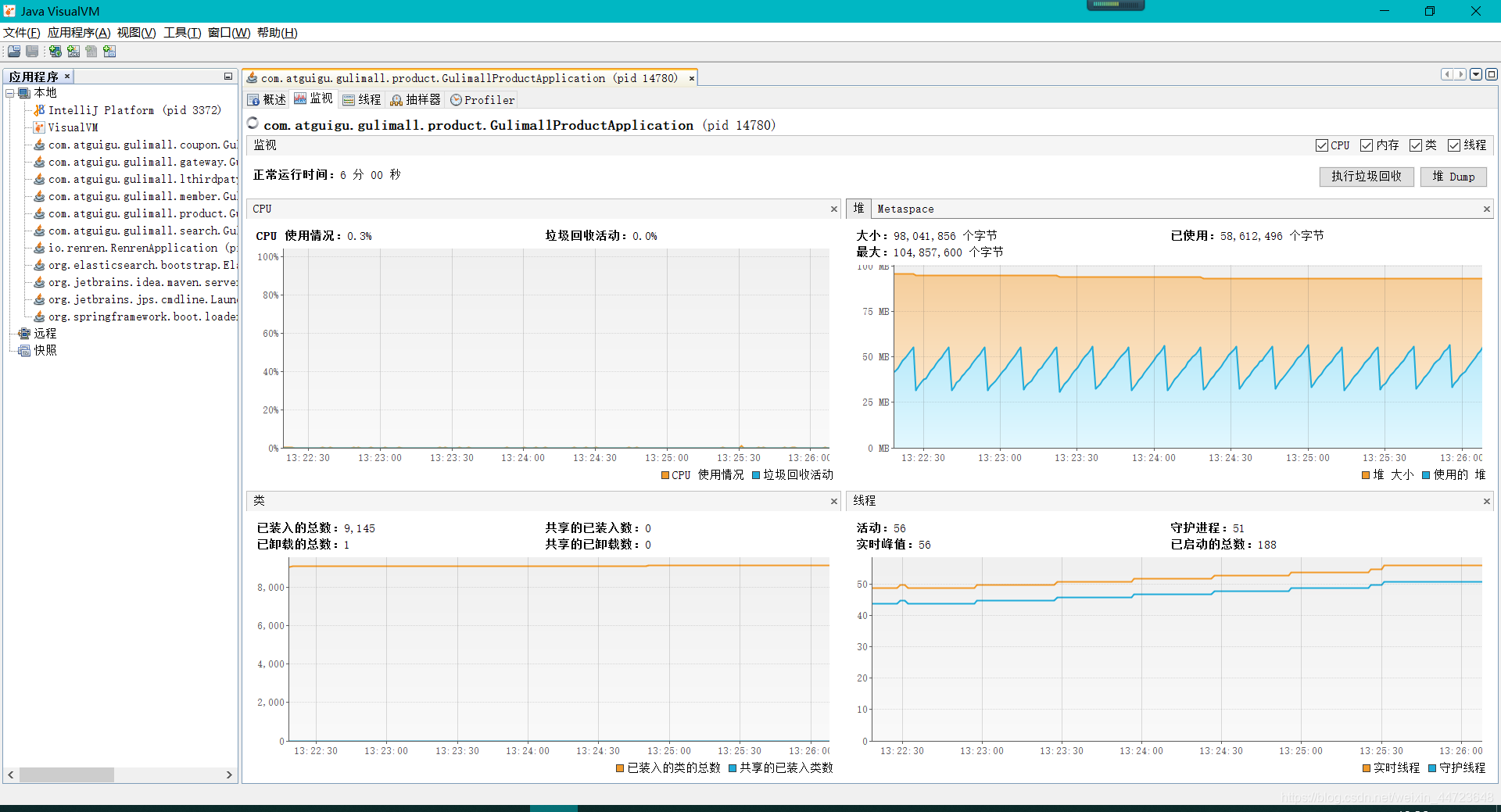This screenshot has height=812, width=1501.
Task: Click Java icon of io.renren.RenrenApplication
Action: 39,248
